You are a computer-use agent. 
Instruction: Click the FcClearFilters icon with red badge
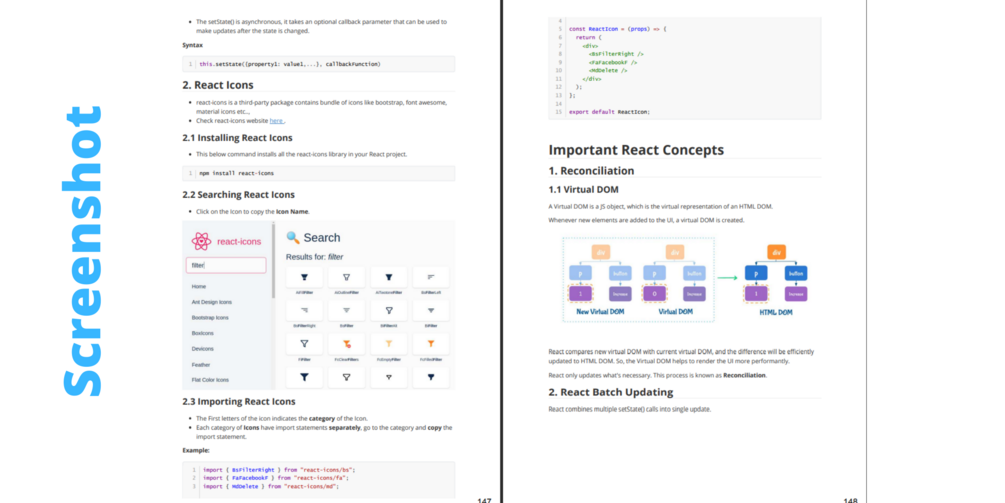(346, 344)
